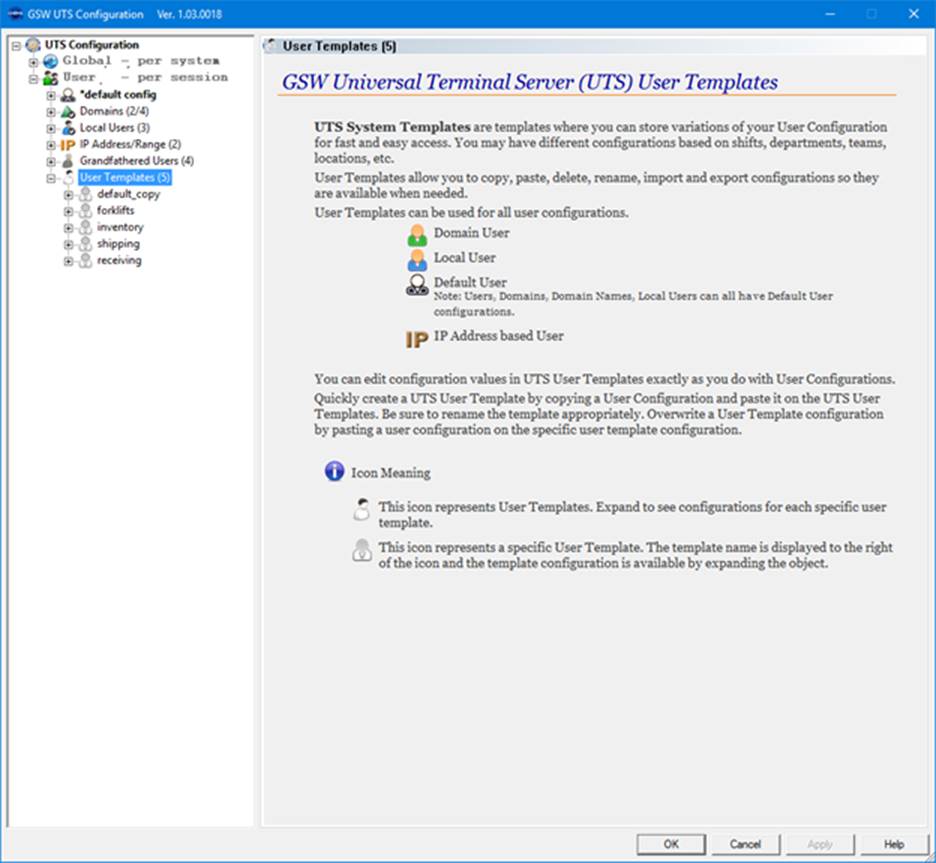The width and height of the screenshot is (936, 863).
Task: Expand the Domains (2/4) node
Action: (51, 112)
